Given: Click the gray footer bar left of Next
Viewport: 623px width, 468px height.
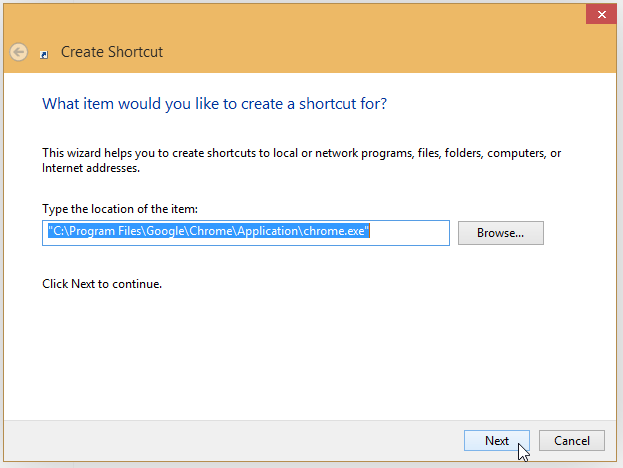Looking at the screenshot, I should [232, 440].
